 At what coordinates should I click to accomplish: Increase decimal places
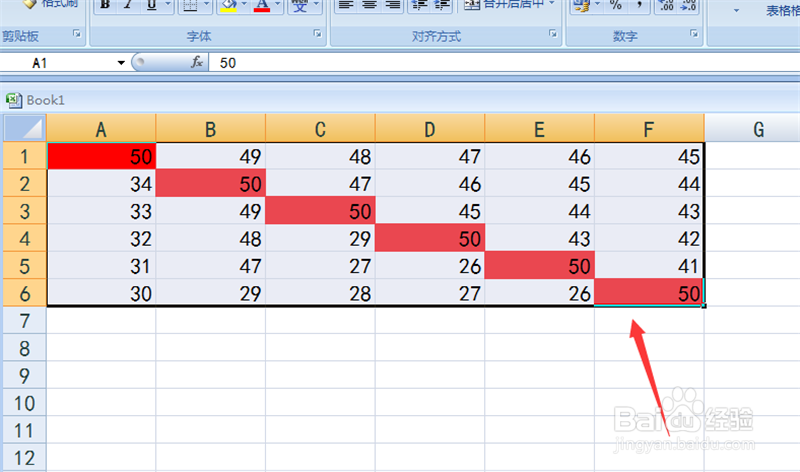(666, 6)
